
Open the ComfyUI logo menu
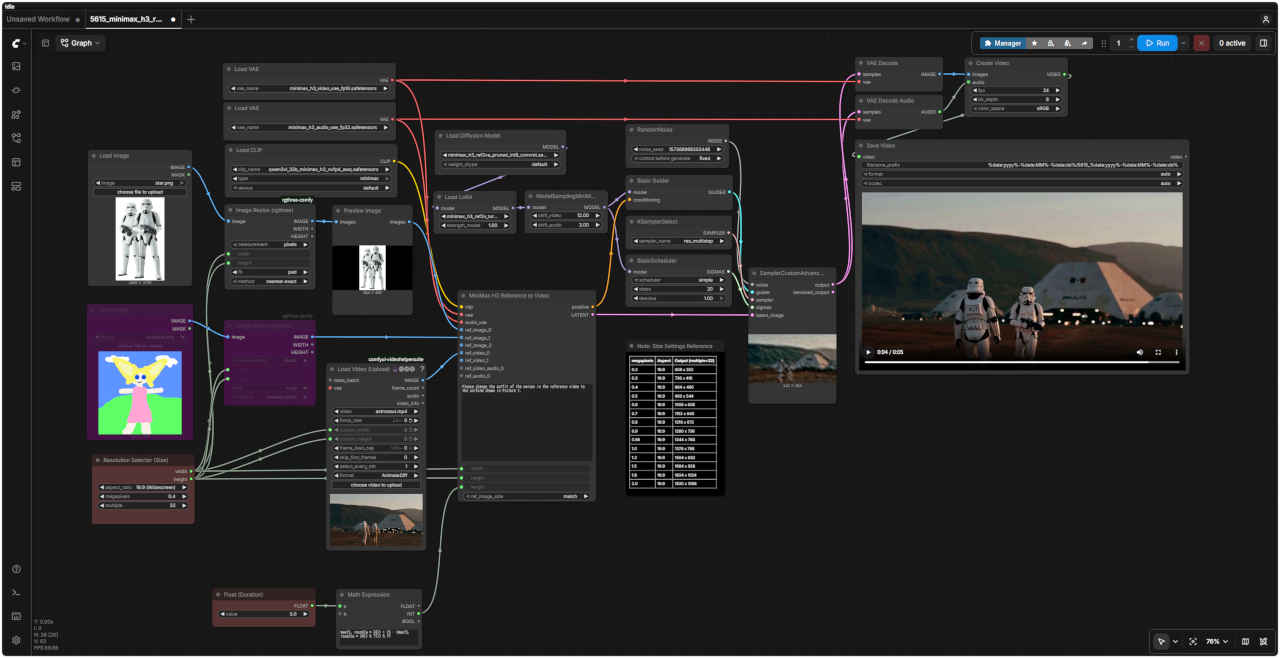point(16,43)
